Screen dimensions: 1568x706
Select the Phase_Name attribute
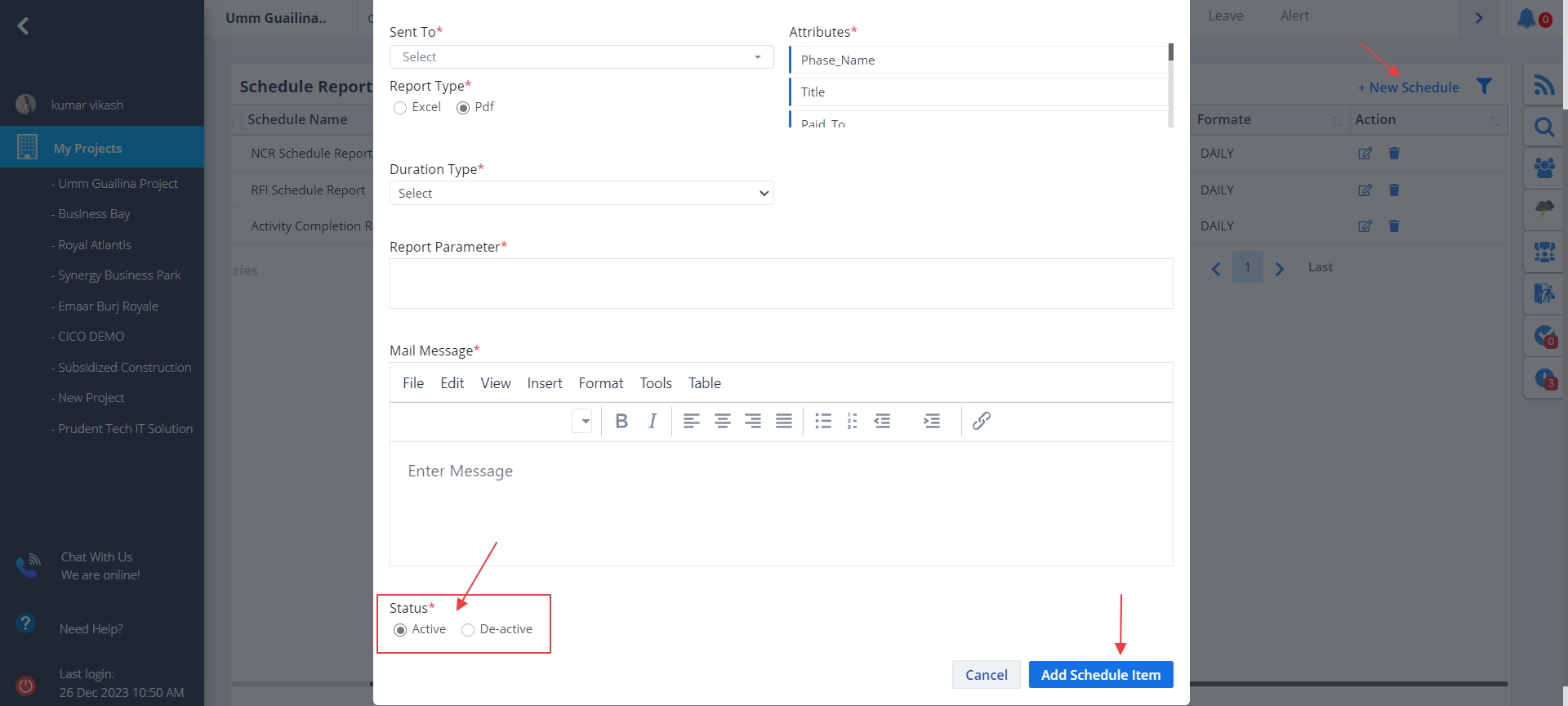click(x=978, y=60)
